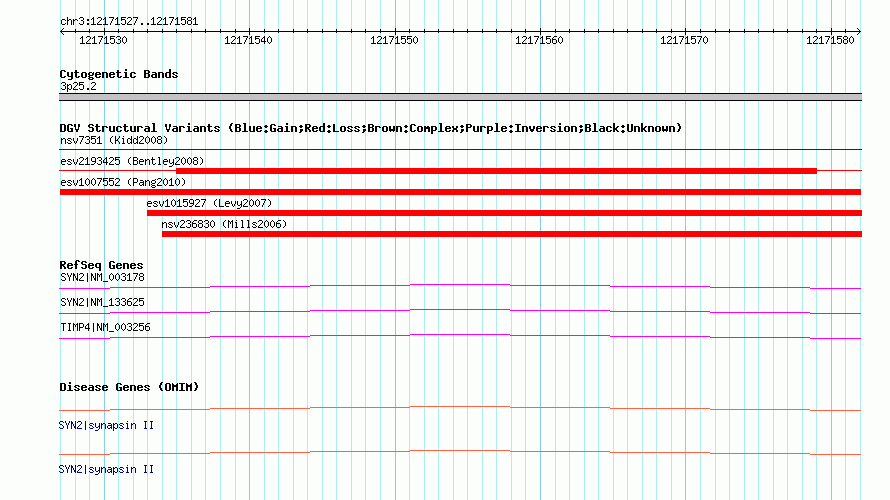Click the red esv1015927 loss bar

(505, 213)
